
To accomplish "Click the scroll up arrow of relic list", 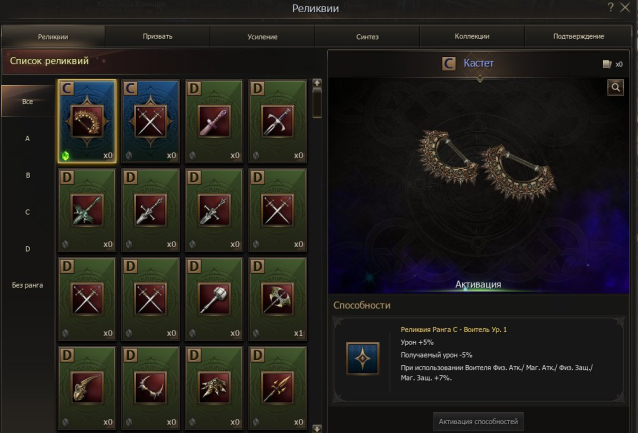I will click(317, 83).
